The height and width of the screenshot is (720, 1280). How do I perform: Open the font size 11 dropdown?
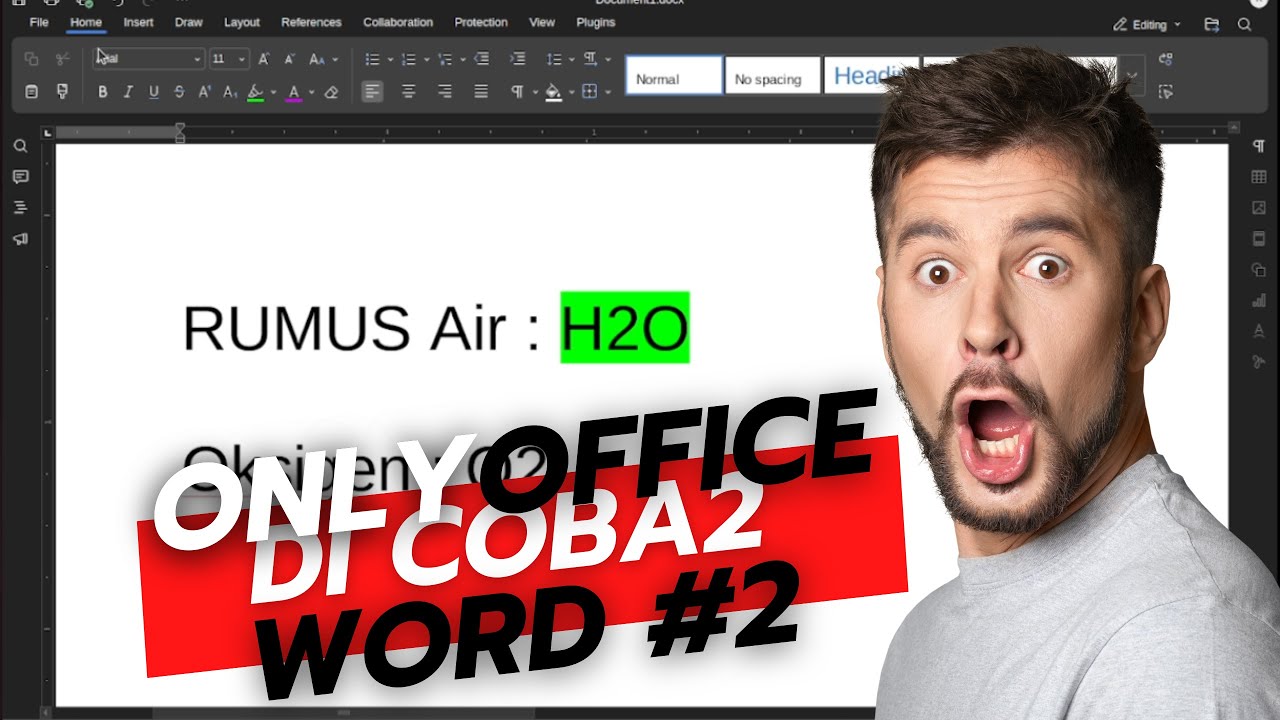pos(241,59)
